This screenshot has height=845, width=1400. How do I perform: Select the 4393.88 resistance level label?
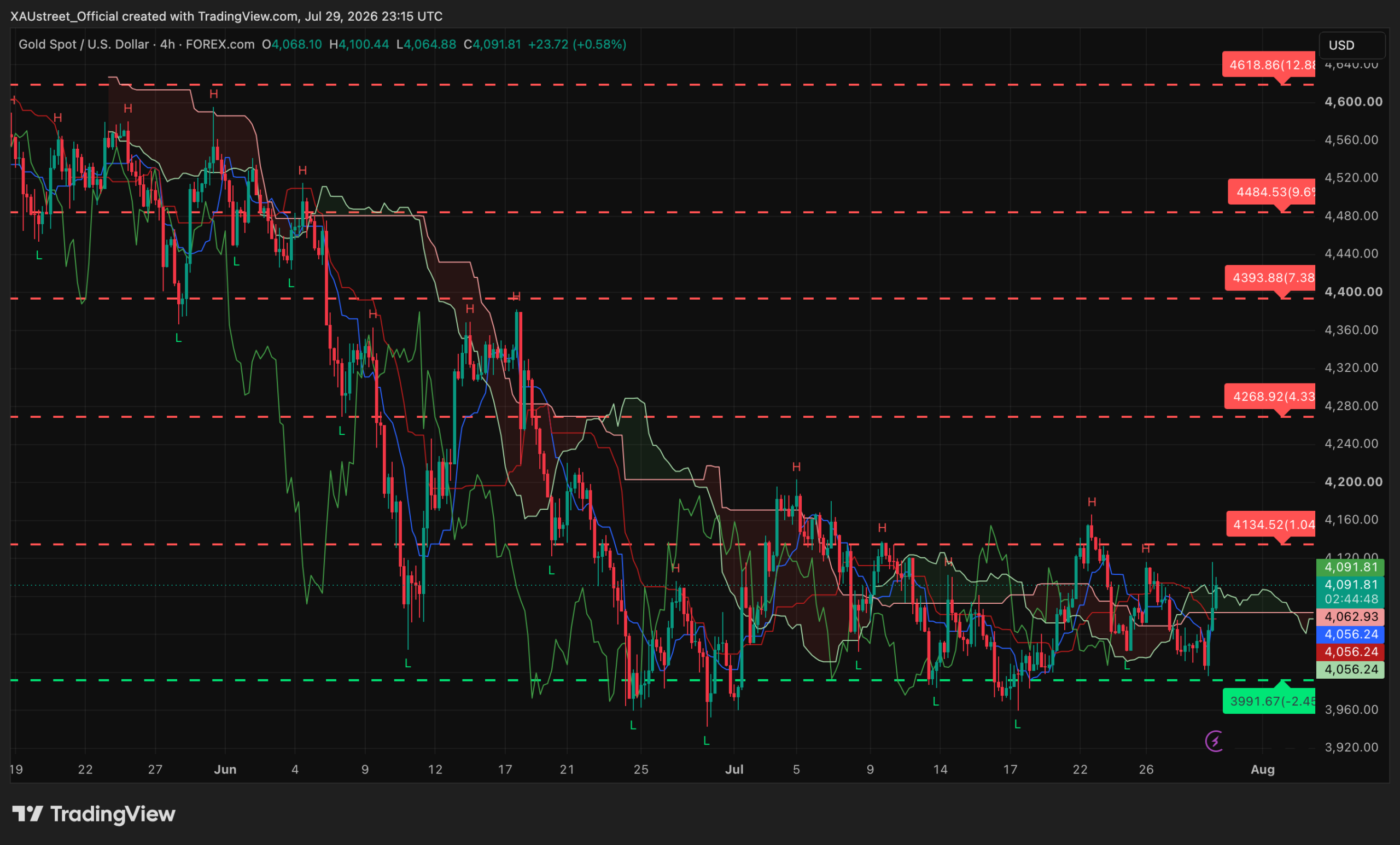click(x=1270, y=278)
